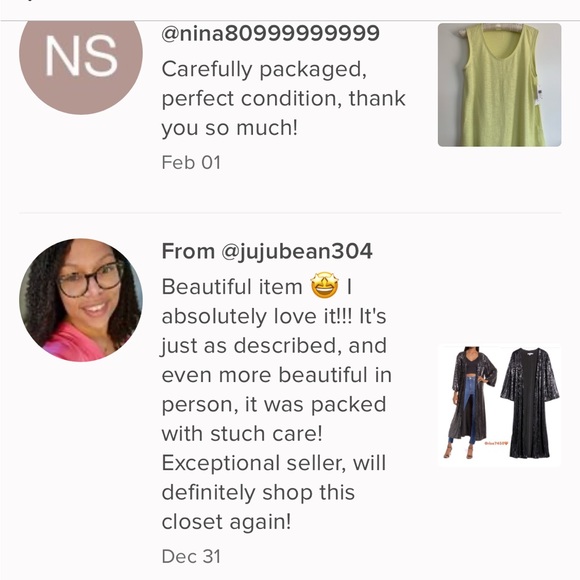
Task: Tap the @nina80999999999 username
Action: tap(270, 33)
